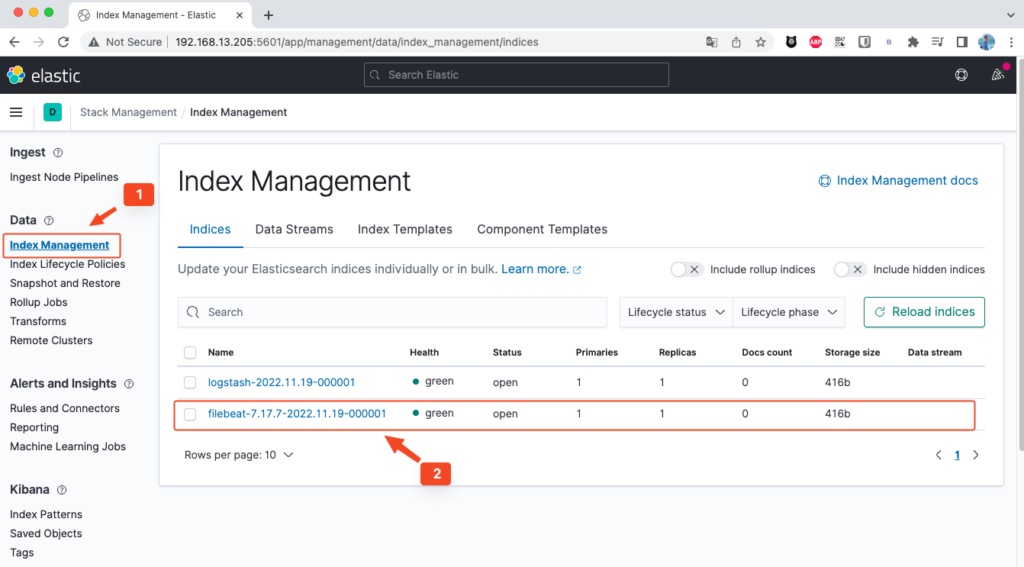Click the indices Search input field
Image resolution: width=1024 pixels, height=567 pixels.
click(392, 312)
